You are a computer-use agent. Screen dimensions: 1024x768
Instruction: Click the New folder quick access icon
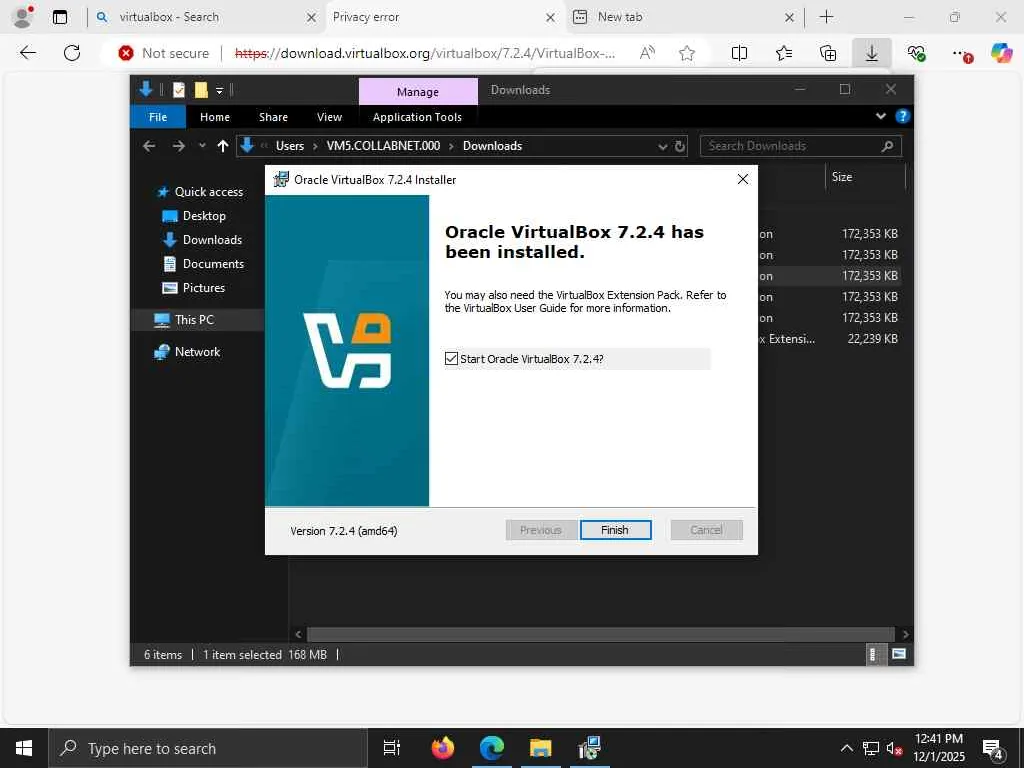[x=200, y=89]
